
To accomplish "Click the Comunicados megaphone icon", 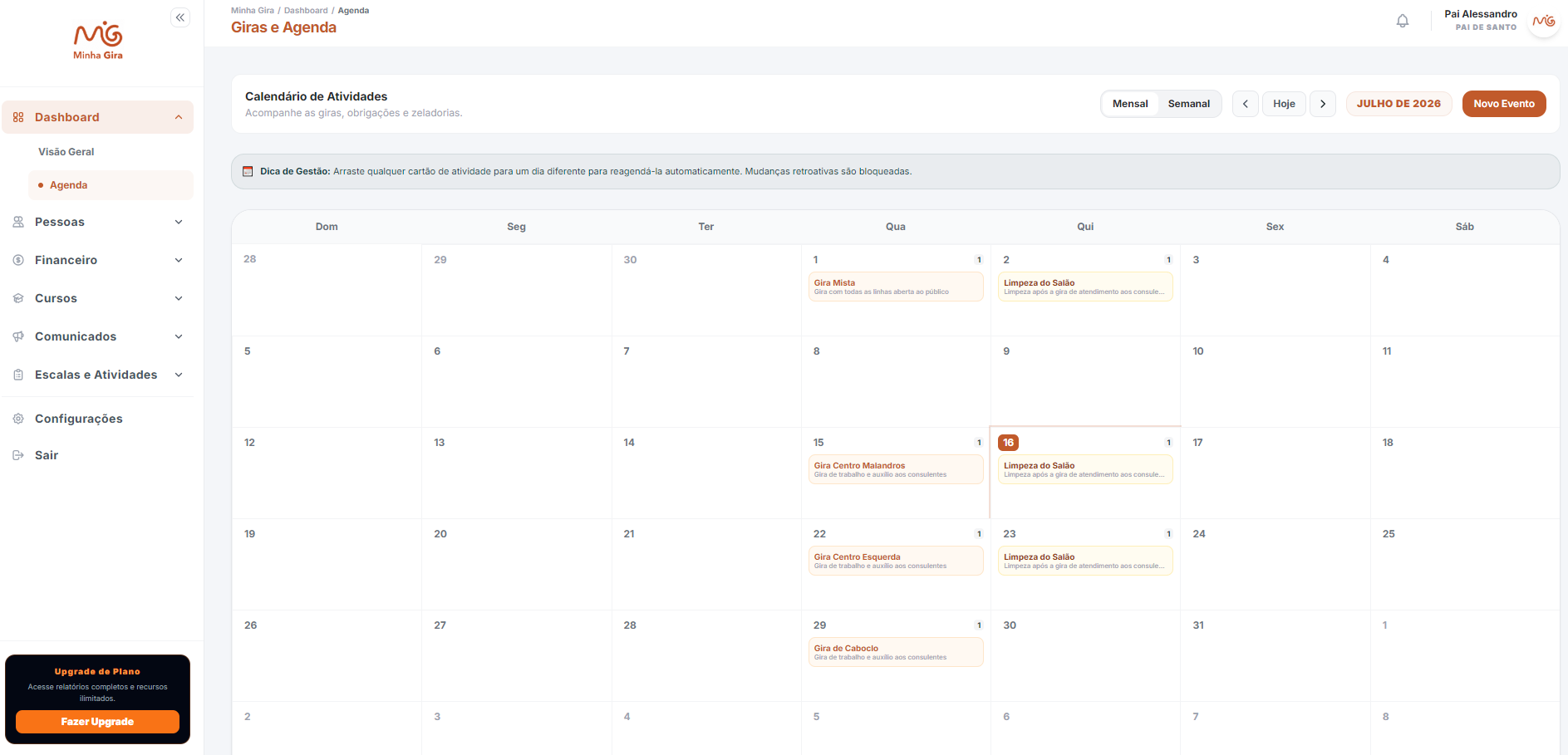I will (x=18, y=336).
